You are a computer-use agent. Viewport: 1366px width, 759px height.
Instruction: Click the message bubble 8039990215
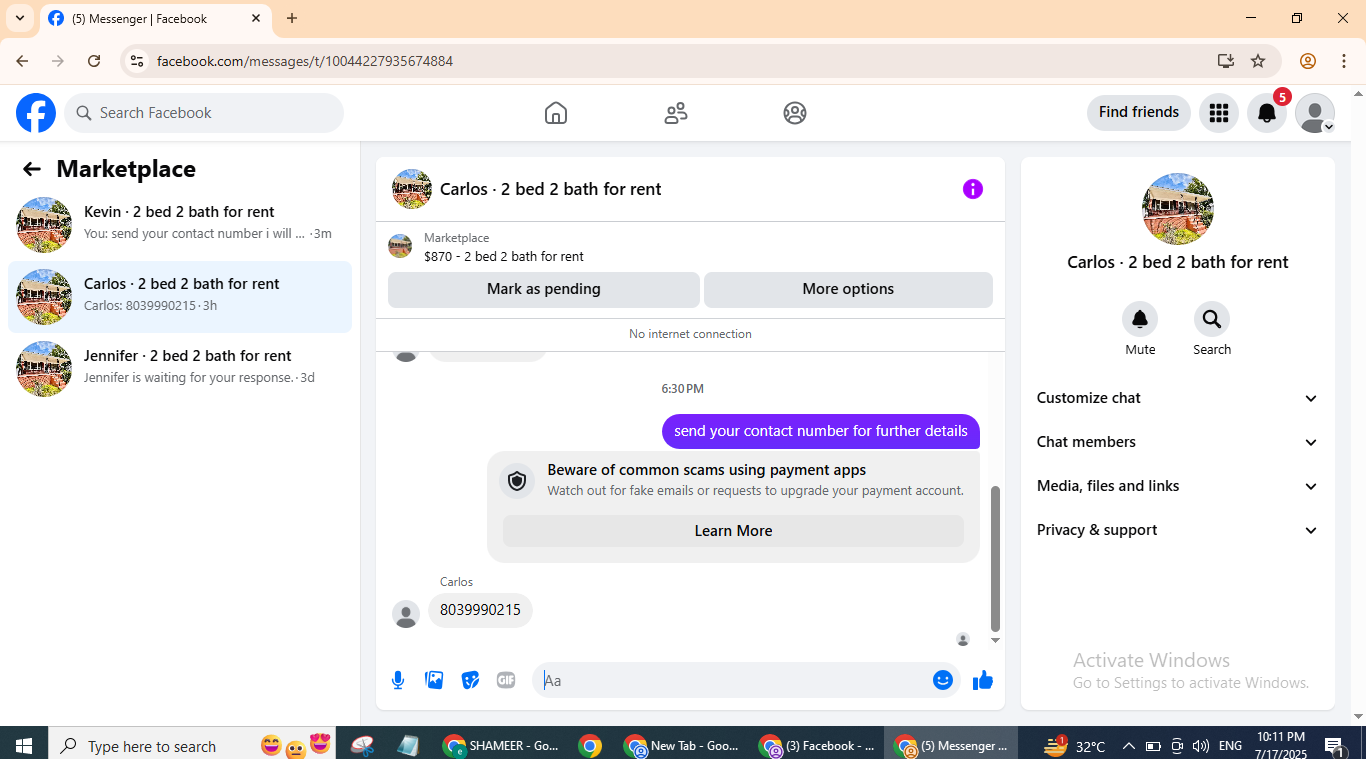[480, 610]
